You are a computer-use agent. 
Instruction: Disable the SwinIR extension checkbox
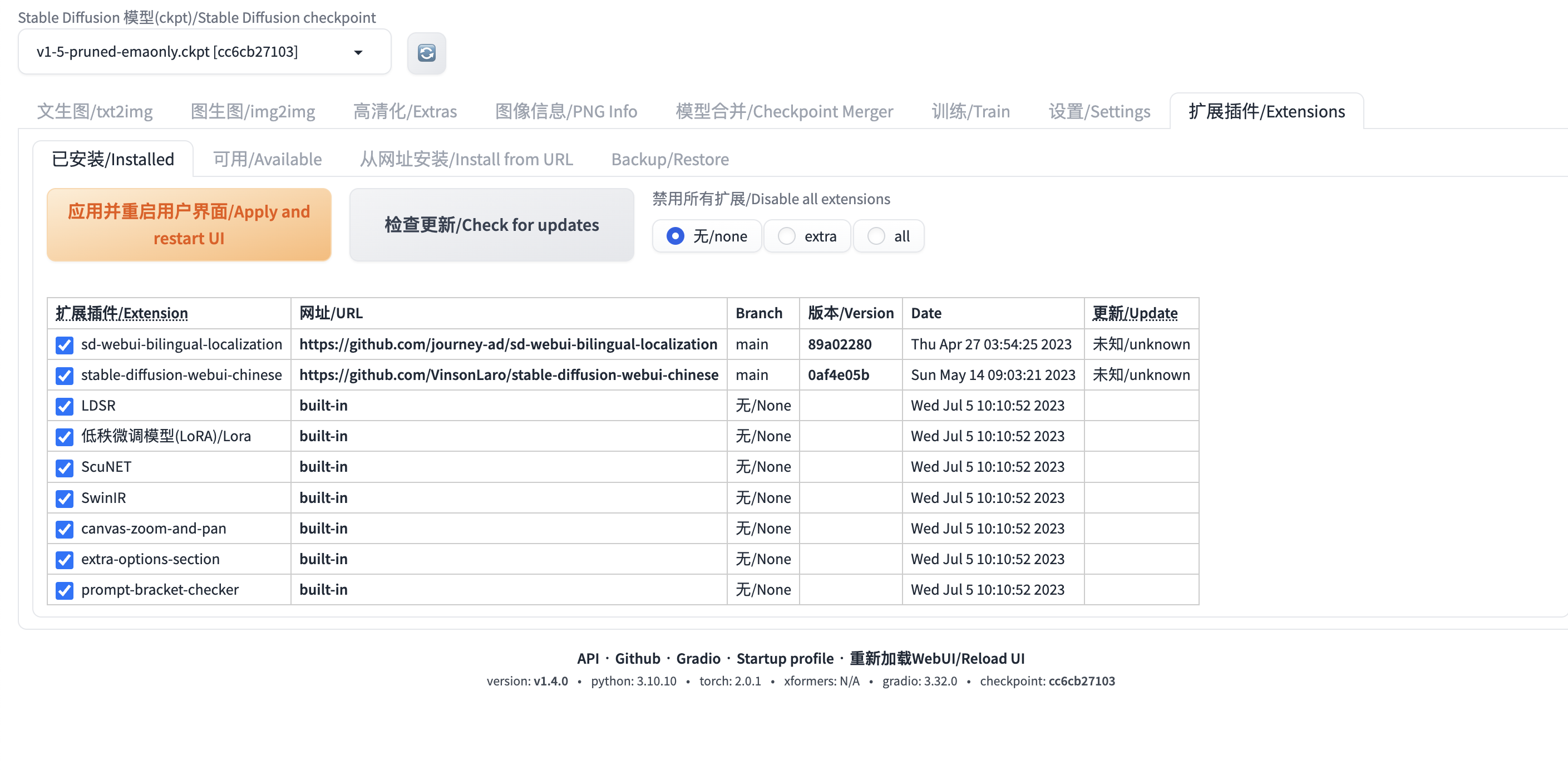click(x=64, y=498)
